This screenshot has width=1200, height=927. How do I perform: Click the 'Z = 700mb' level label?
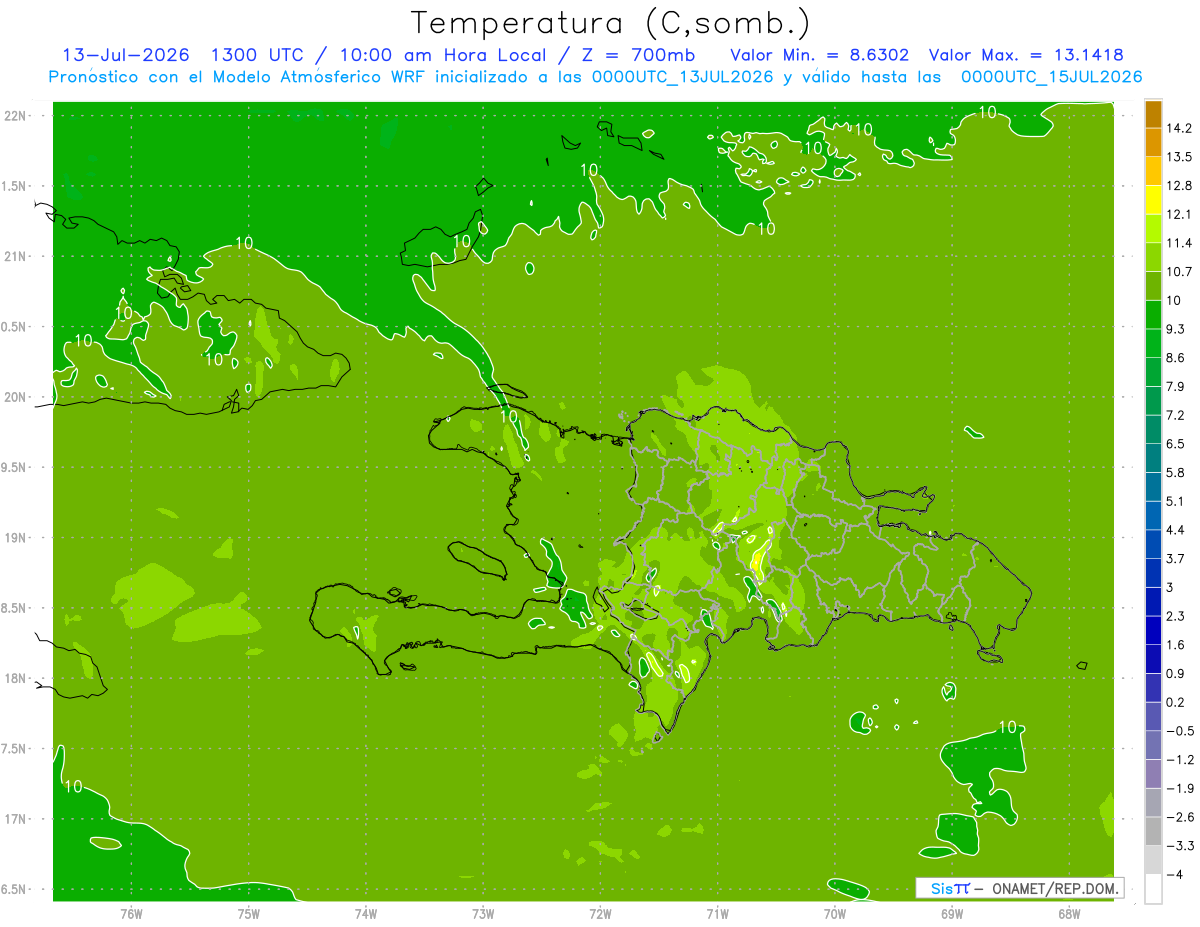click(x=638, y=54)
